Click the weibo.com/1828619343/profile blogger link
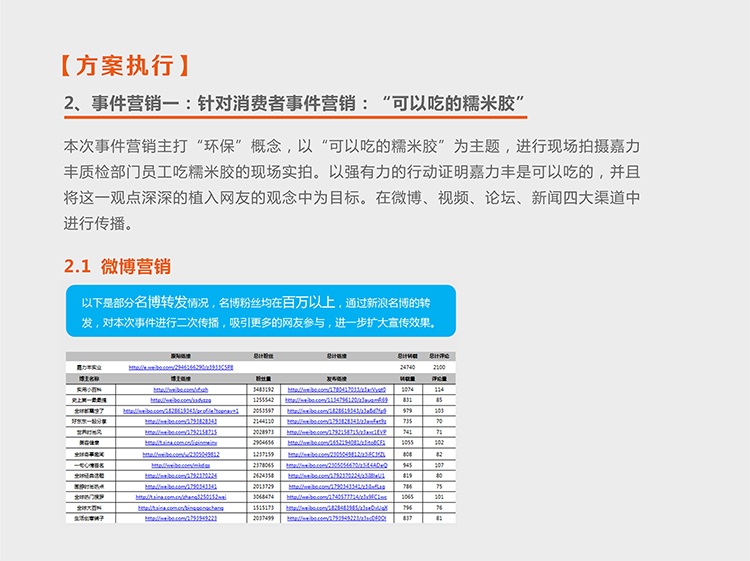 click(x=181, y=410)
